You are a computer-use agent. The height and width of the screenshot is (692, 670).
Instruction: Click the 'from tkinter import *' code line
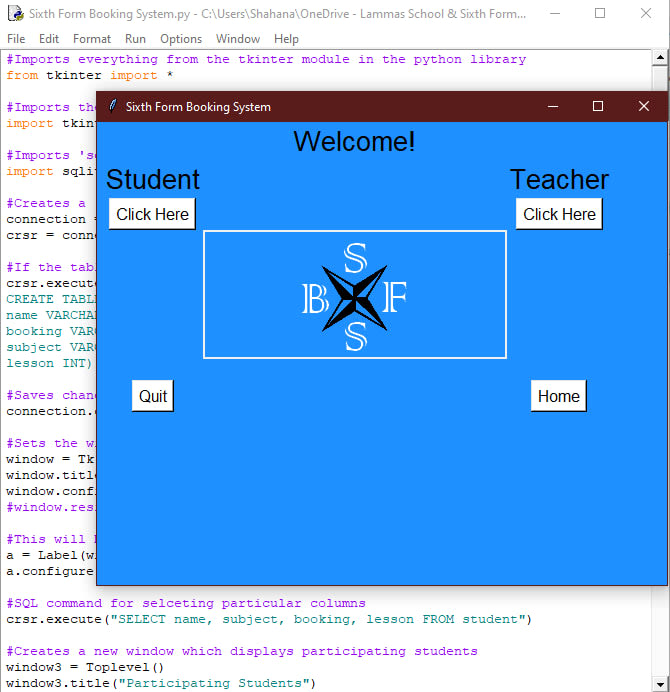tap(90, 75)
